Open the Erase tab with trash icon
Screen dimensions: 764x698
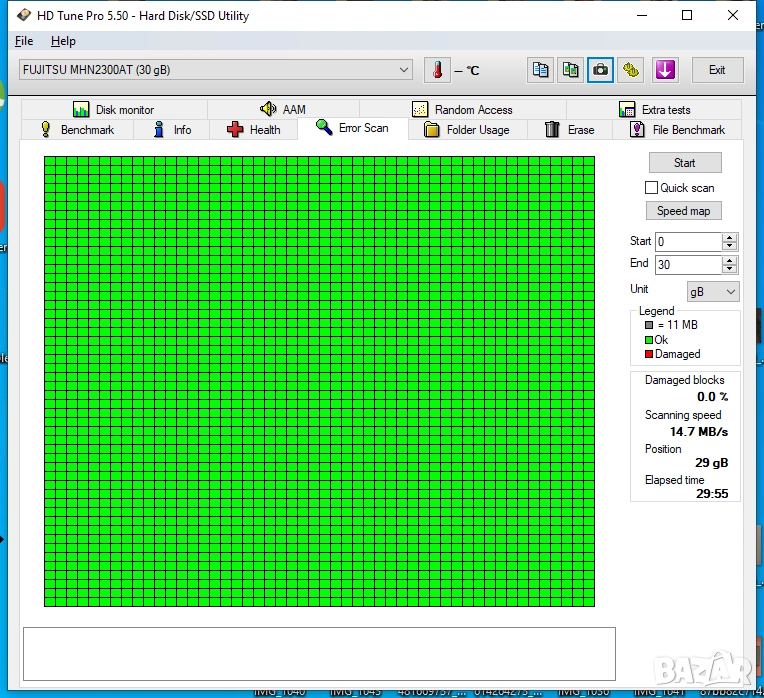569,130
